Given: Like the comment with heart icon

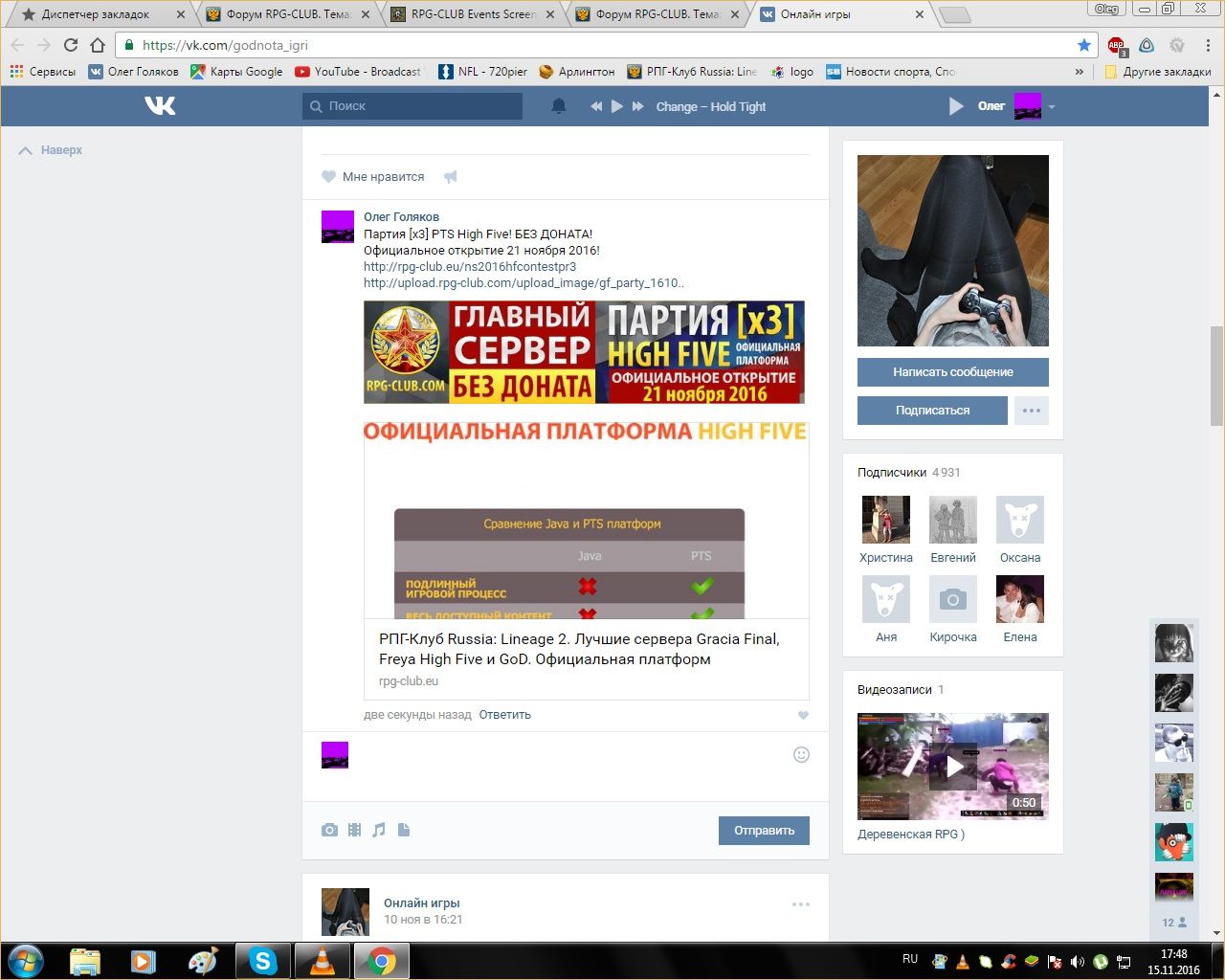Looking at the screenshot, I should (803, 715).
